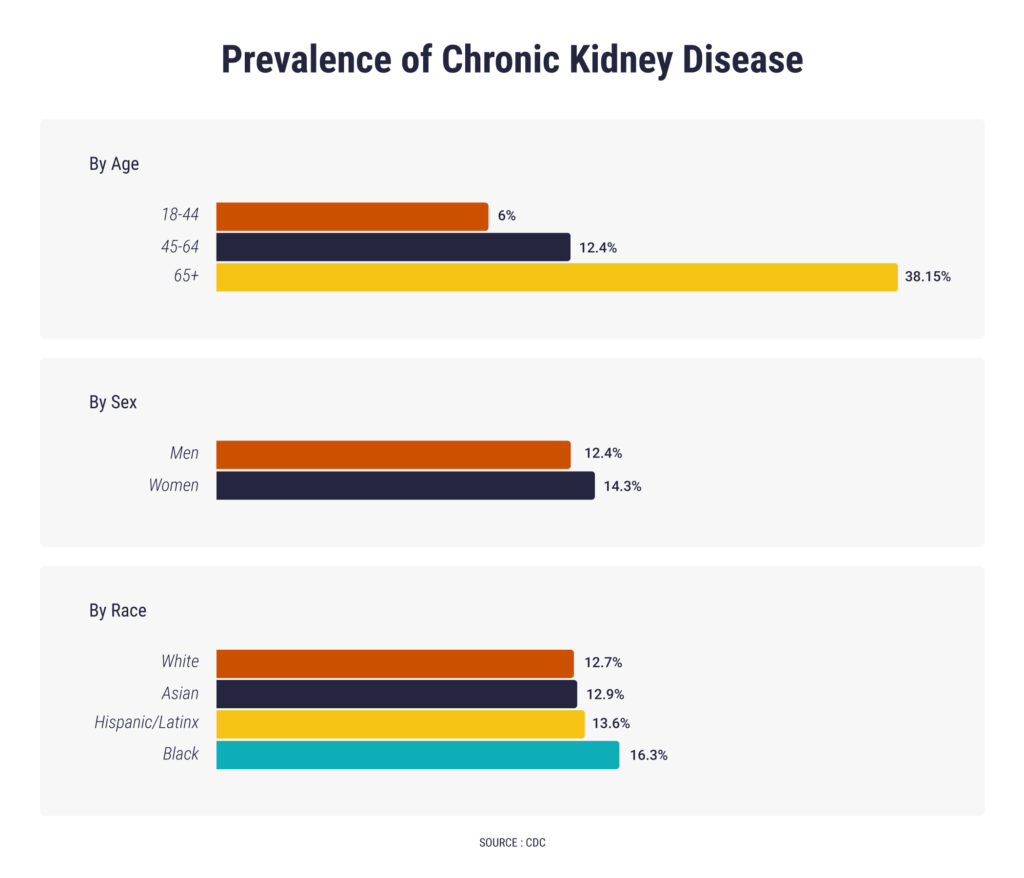
Task: Click the yellow 65+ age bar
Action: click(557, 277)
